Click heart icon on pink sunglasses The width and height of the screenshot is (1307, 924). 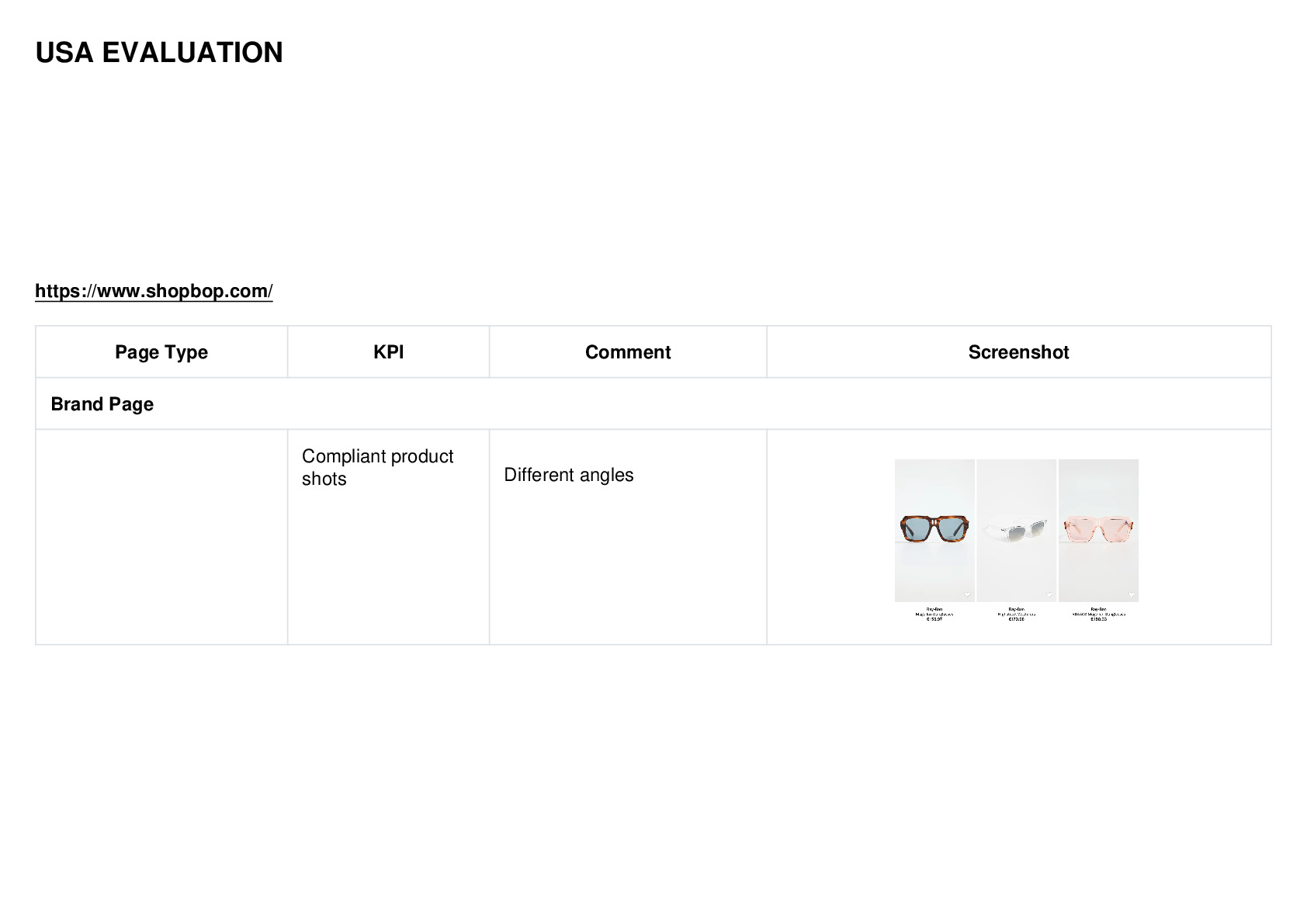click(x=1131, y=594)
